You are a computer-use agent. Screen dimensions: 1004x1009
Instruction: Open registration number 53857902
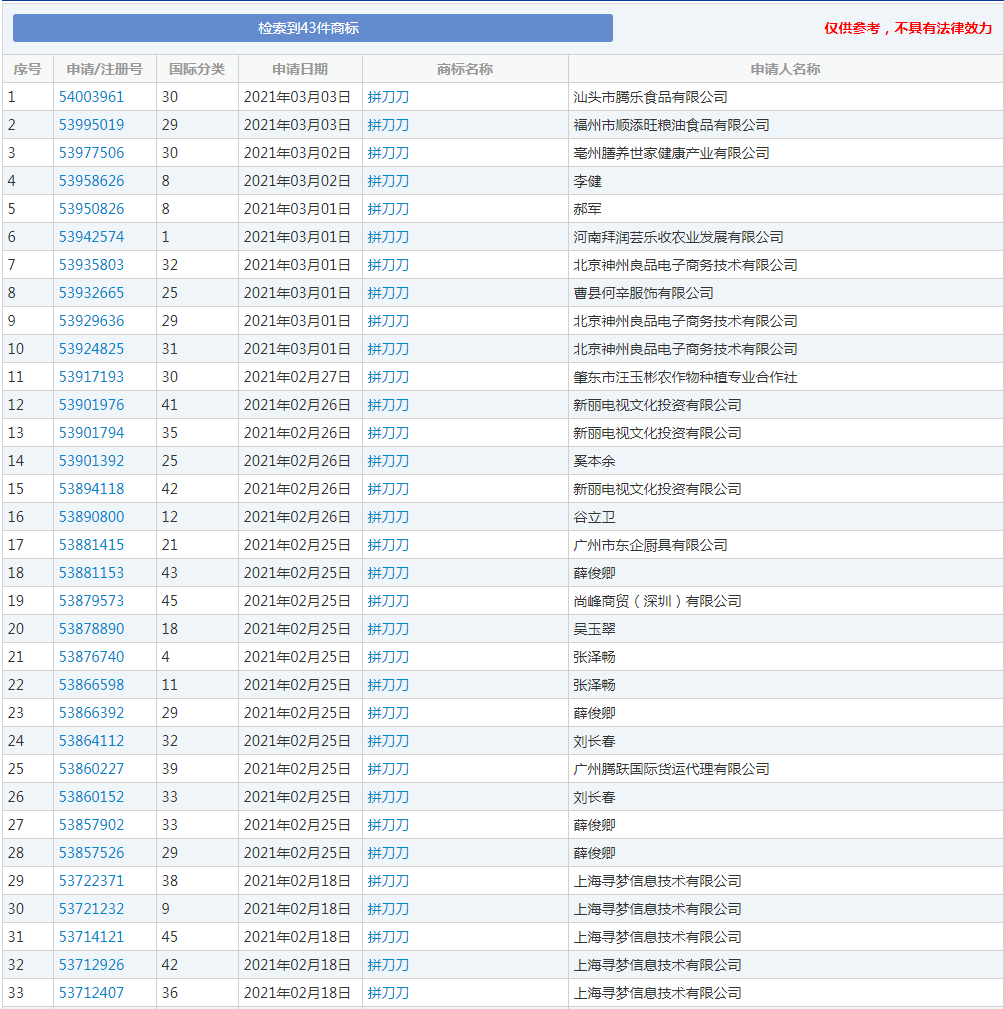pos(91,825)
